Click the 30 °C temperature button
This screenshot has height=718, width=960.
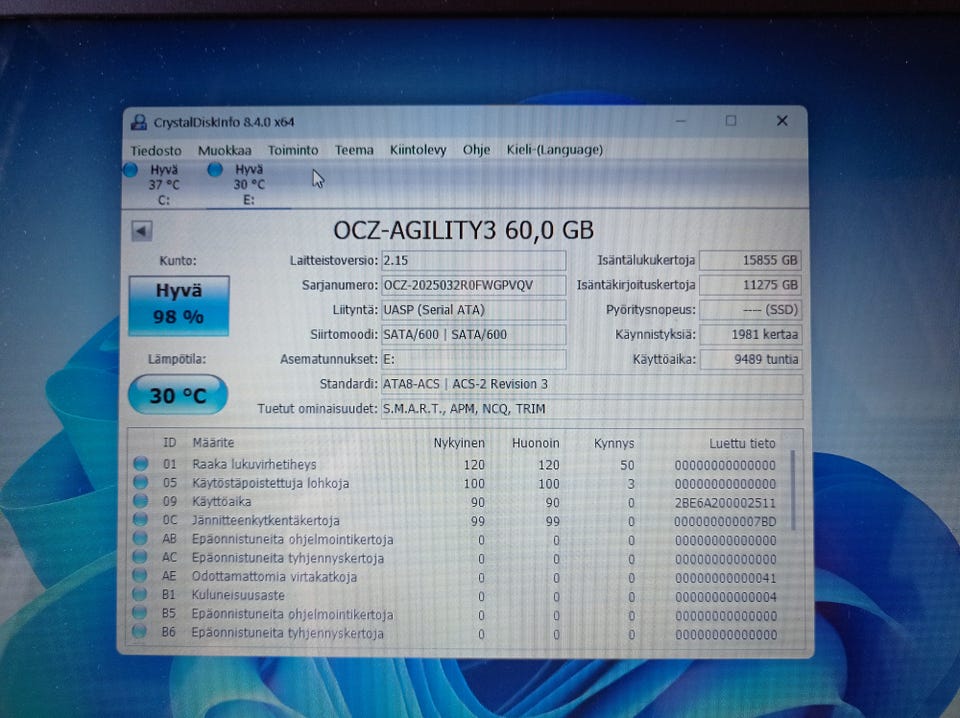(178, 395)
